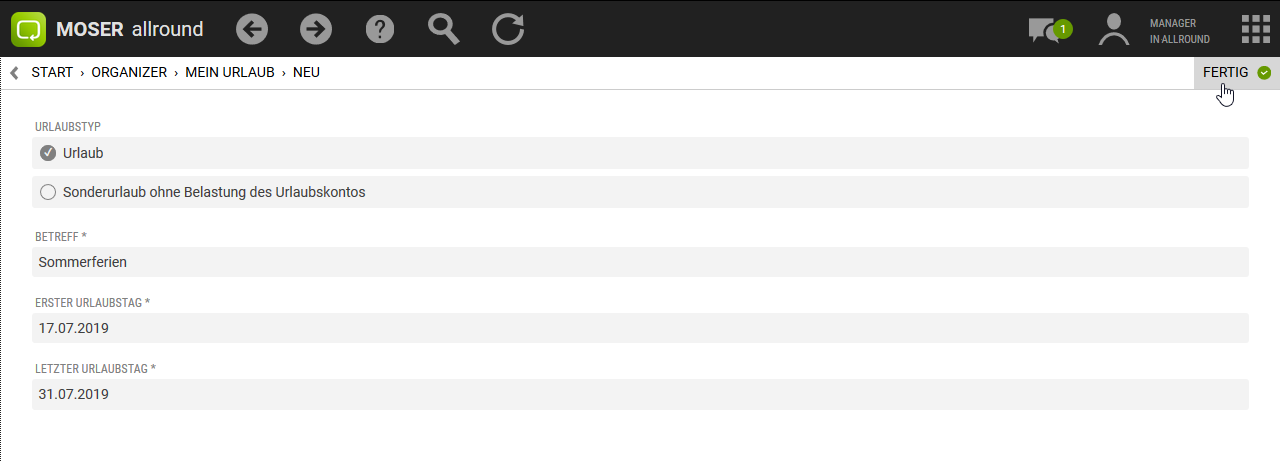Viewport: 1280px width, 462px height.
Task: Open chat messages with notification badge
Action: 1047,30
